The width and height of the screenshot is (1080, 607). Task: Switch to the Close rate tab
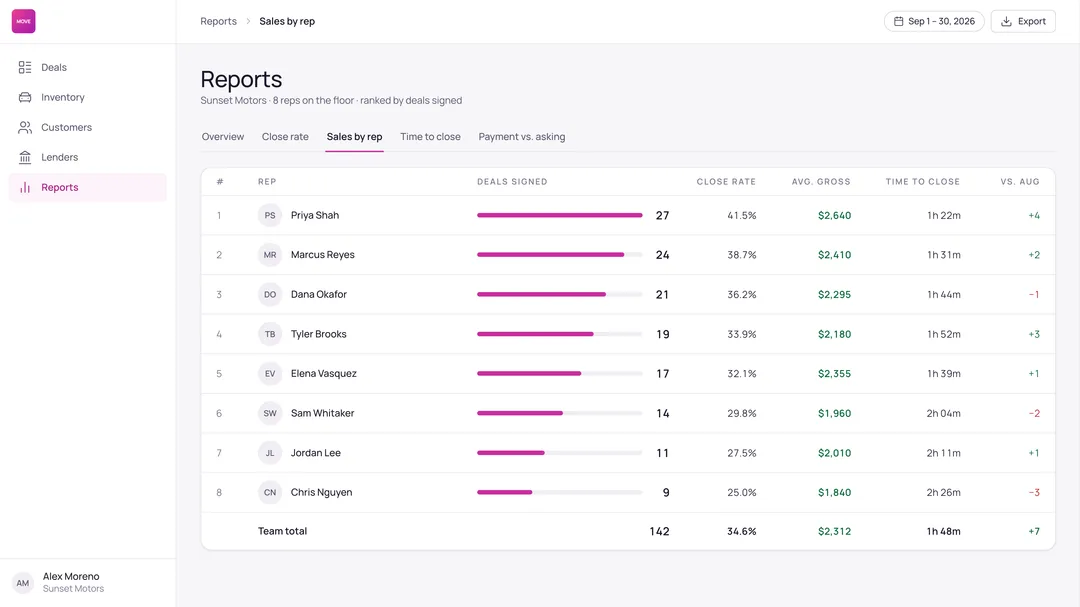tap(285, 136)
